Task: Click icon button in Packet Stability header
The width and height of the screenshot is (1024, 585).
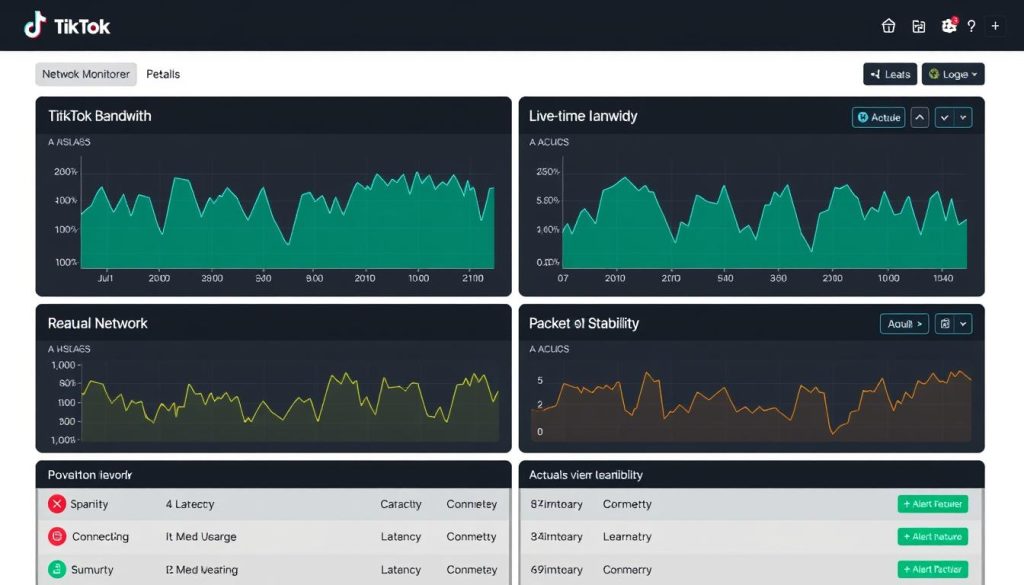Action: click(945, 324)
